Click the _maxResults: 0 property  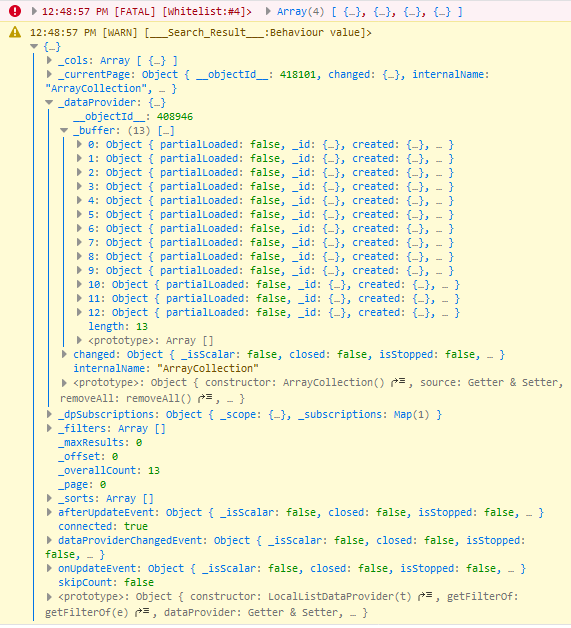(x=100, y=443)
